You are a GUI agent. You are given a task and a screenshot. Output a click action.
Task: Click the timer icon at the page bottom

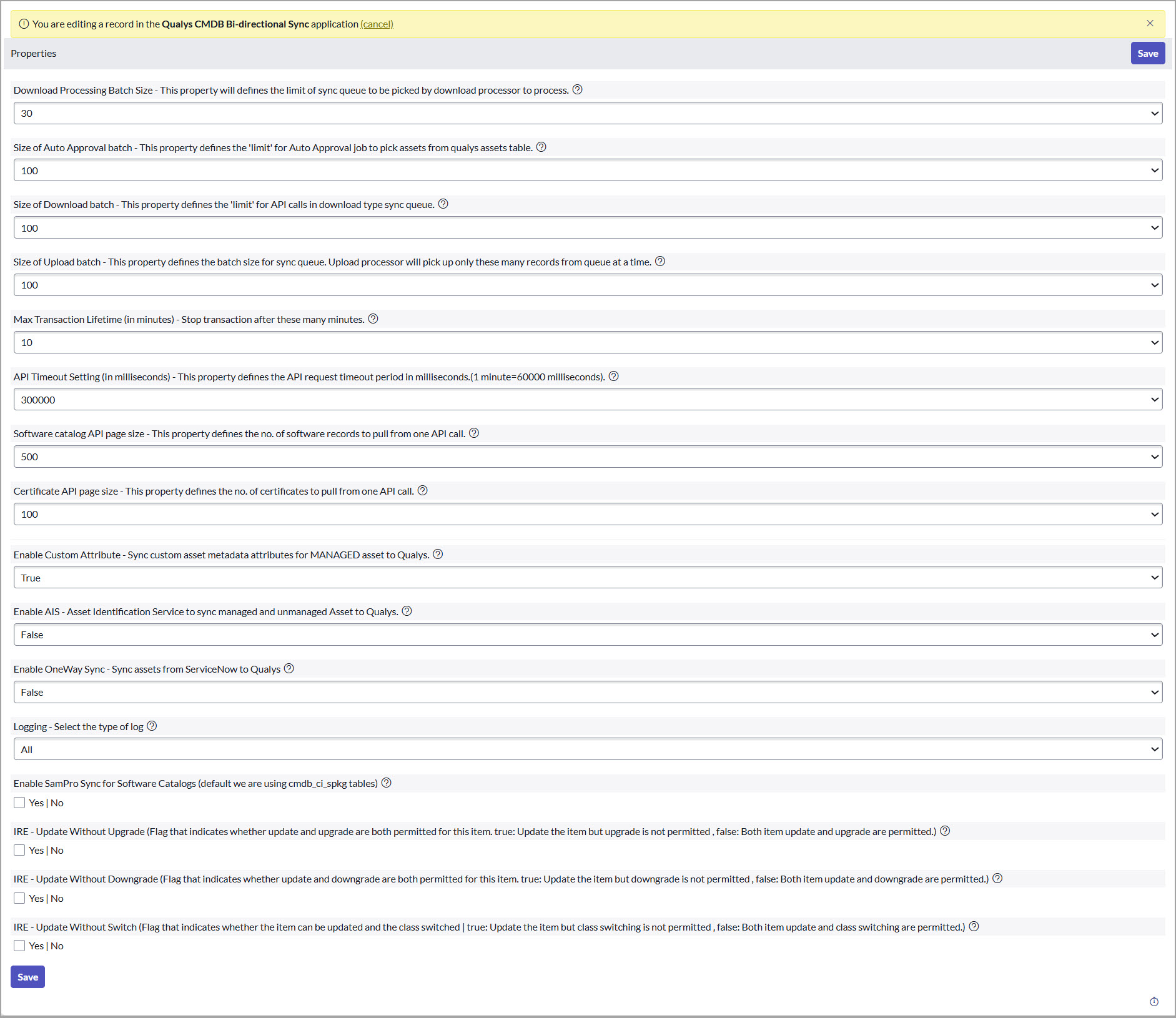click(x=1154, y=1002)
